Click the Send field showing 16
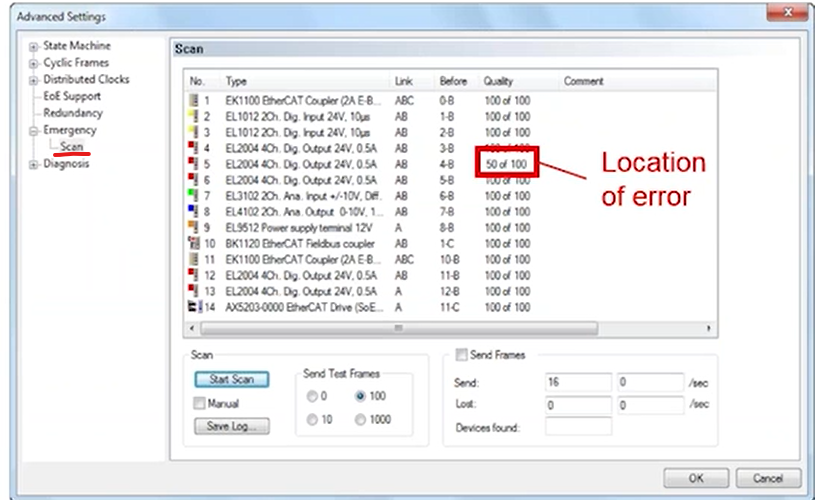Image resolution: width=815 pixels, height=500 pixels. [x=578, y=383]
